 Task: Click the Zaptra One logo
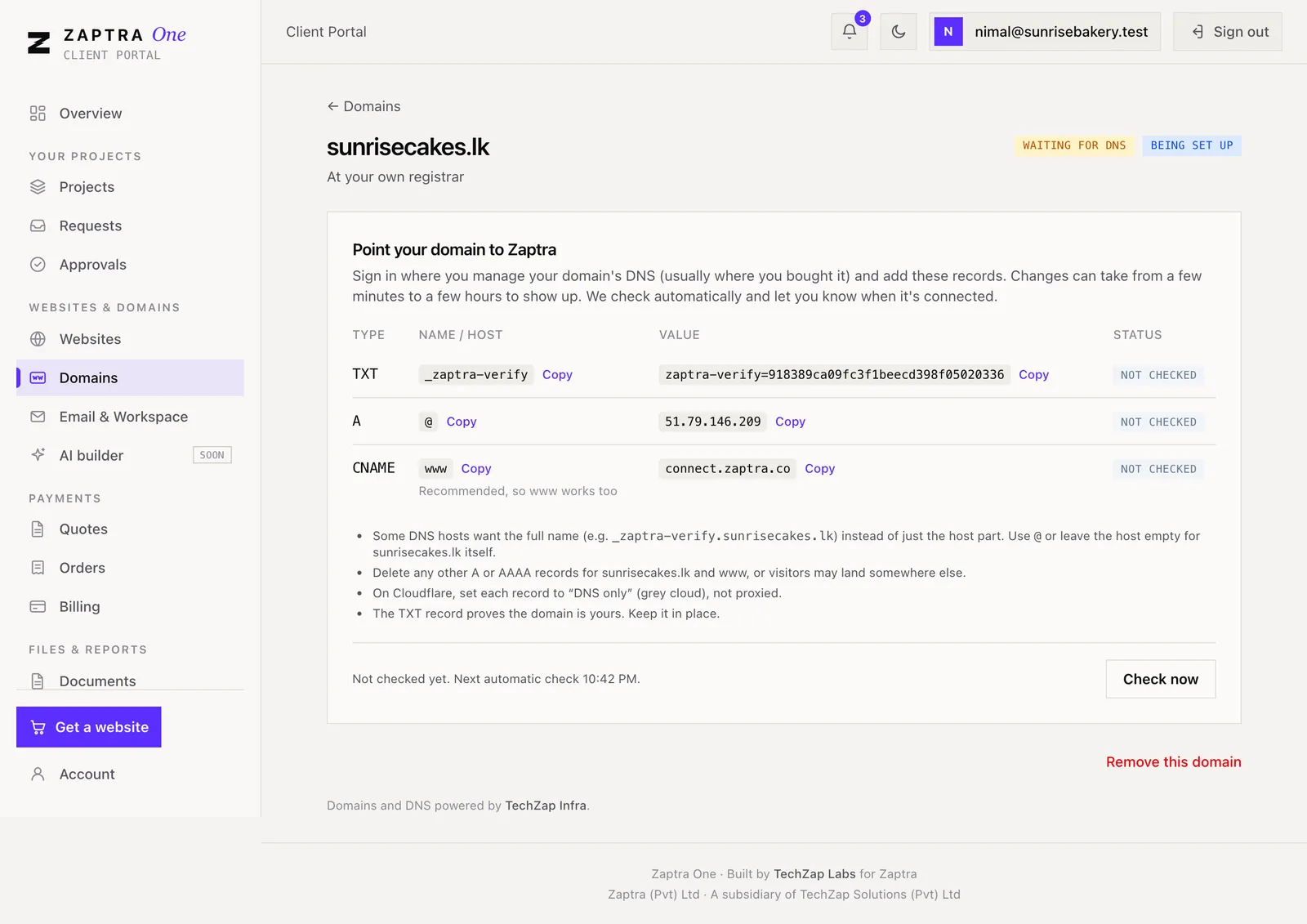[107, 42]
